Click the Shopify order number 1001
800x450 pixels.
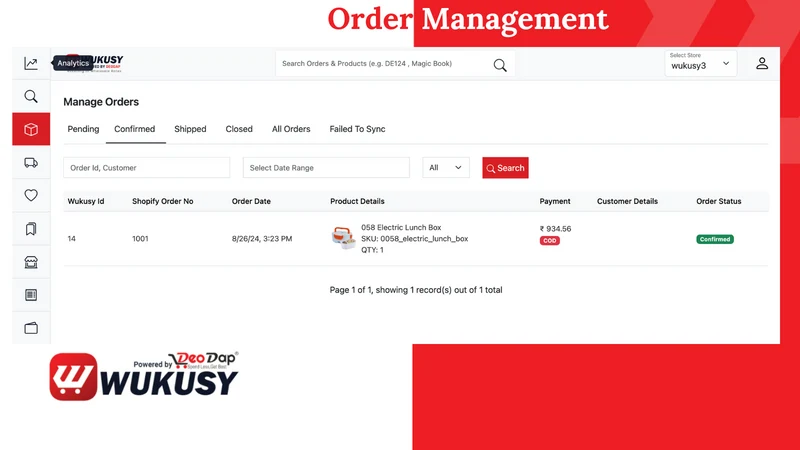(x=140, y=239)
